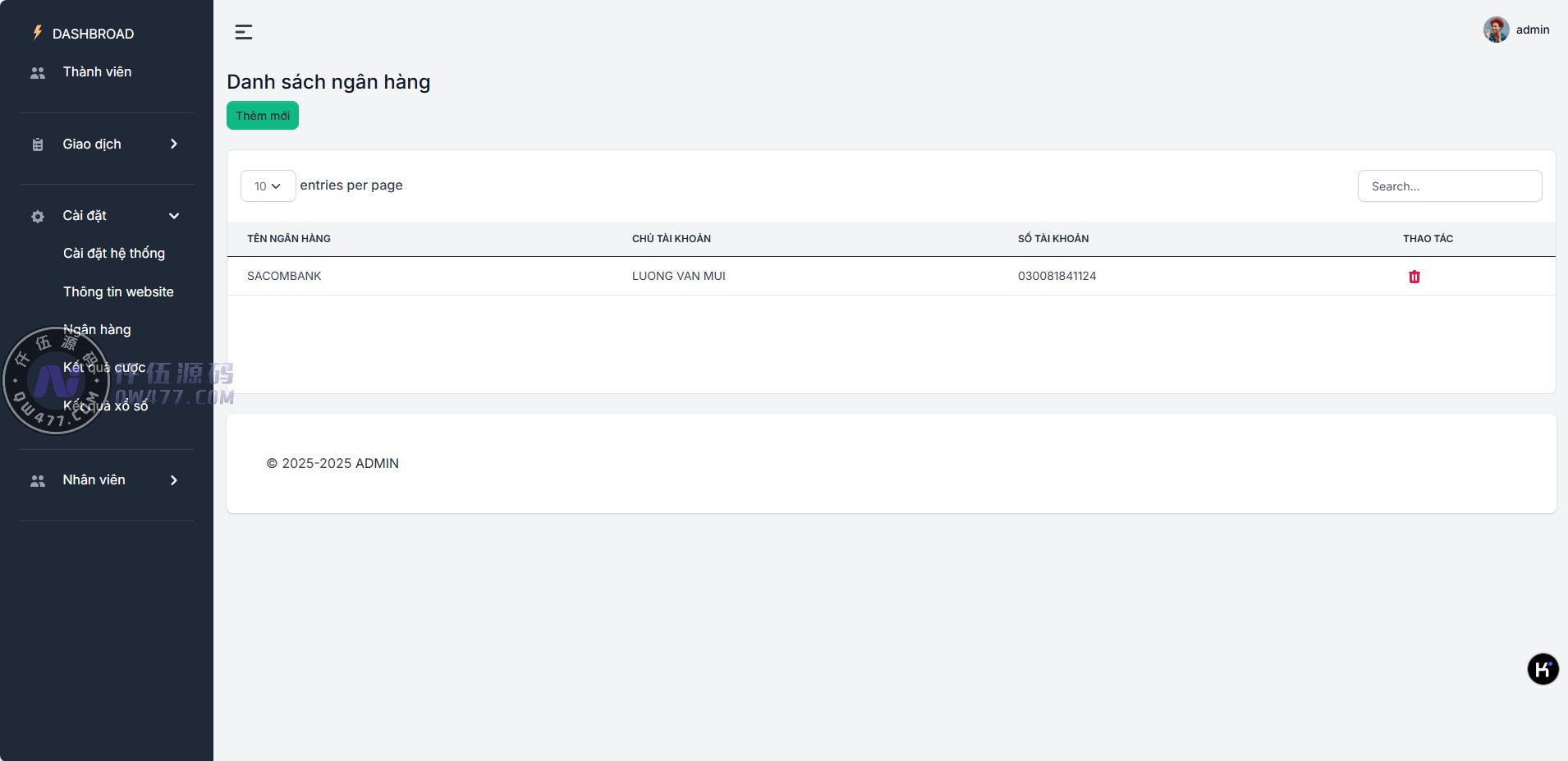
Task: Click the Giao dịch clipboard icon
Action: click(x=38, y=144)
